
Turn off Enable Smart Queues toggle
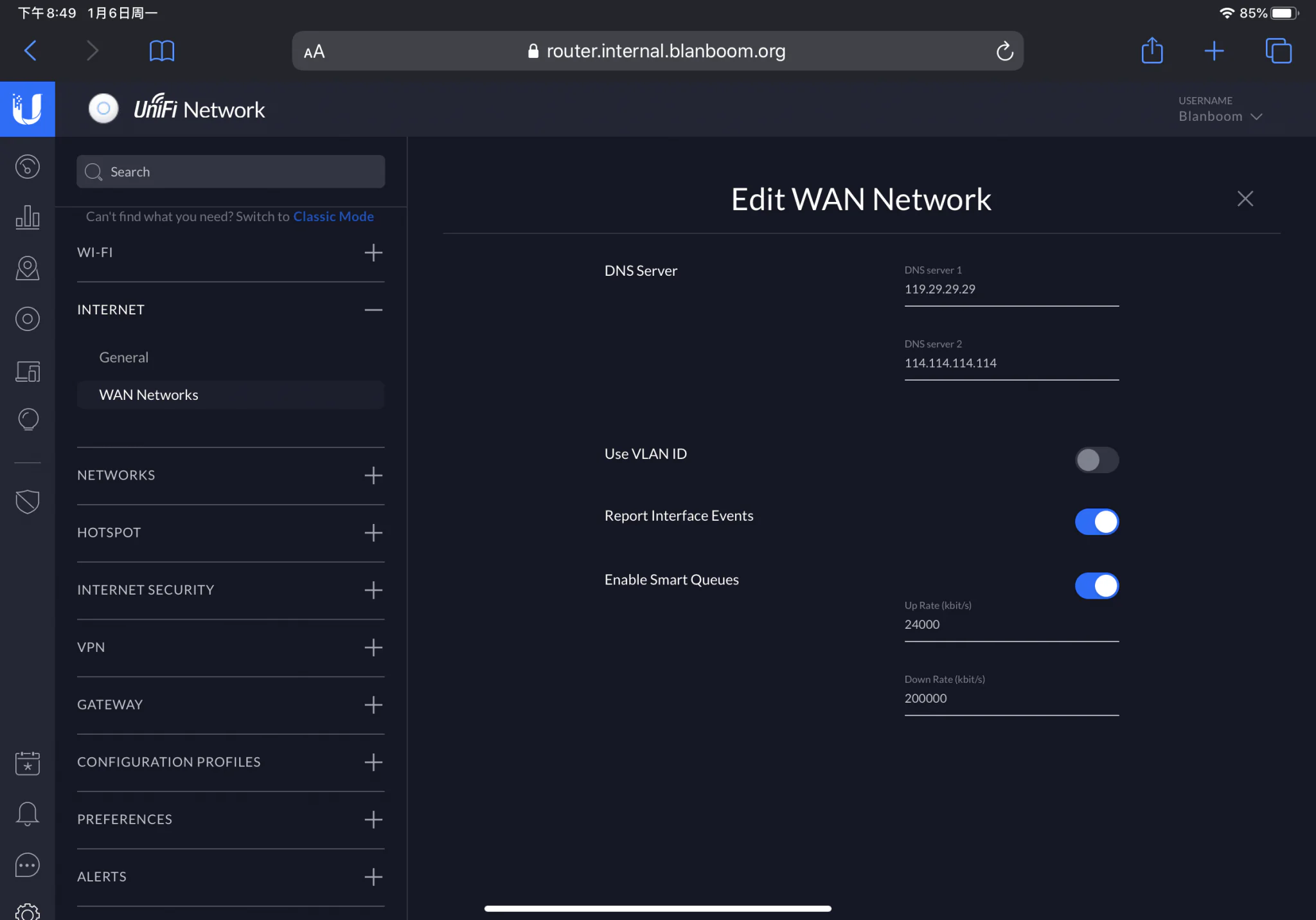1096,585
